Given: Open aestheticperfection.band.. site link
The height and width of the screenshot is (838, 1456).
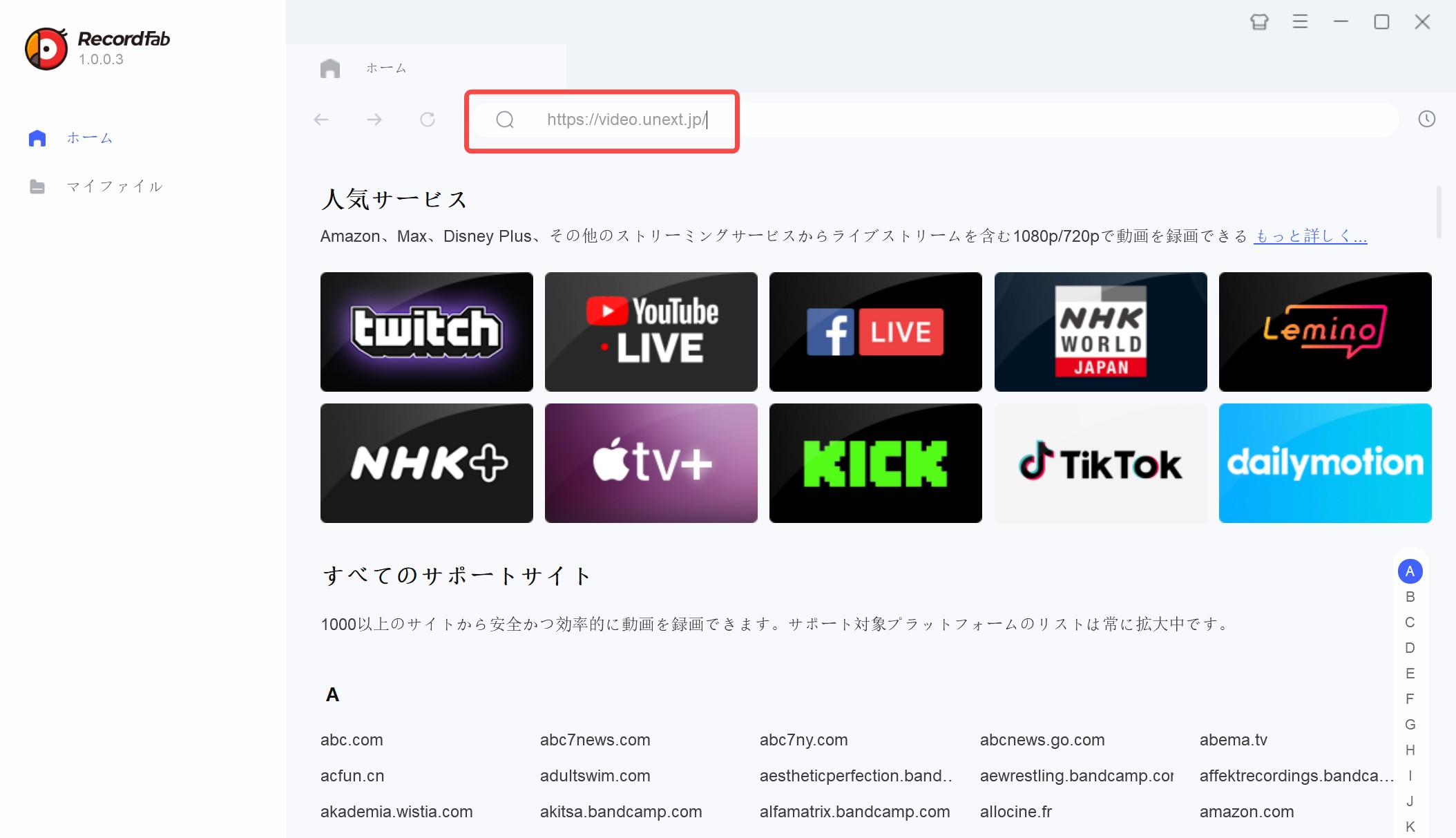Looking at the screenshot, I should tap(856, 776).
